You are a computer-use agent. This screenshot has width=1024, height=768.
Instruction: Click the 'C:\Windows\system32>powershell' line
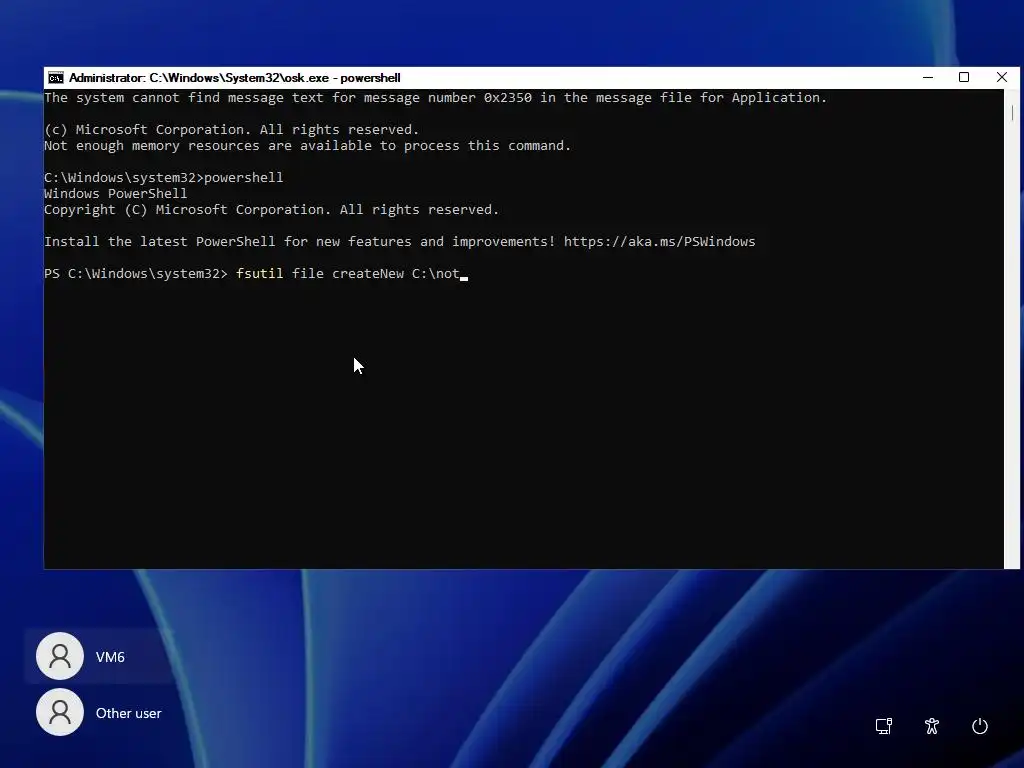pyautogui.click(x=164, y=178)
